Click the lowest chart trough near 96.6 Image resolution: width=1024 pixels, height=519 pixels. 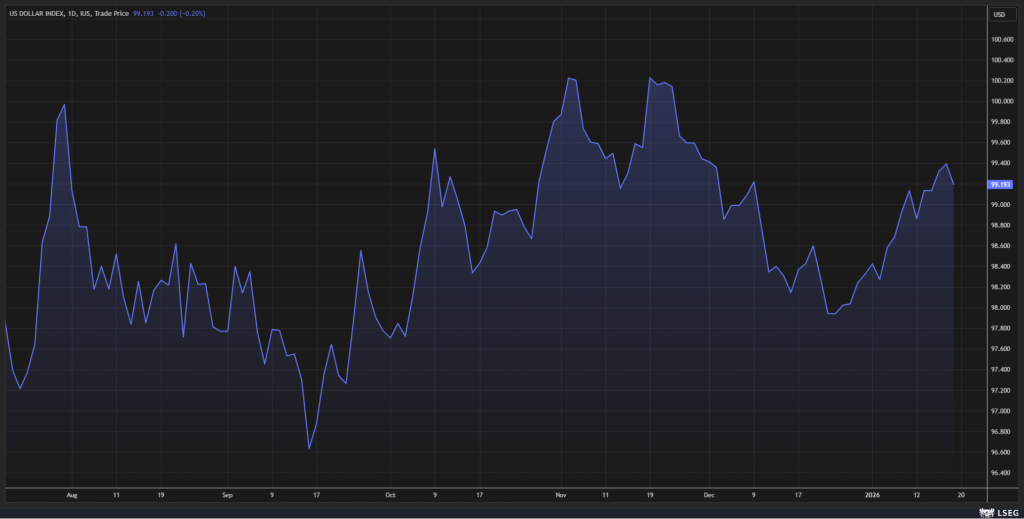[309, 448]
